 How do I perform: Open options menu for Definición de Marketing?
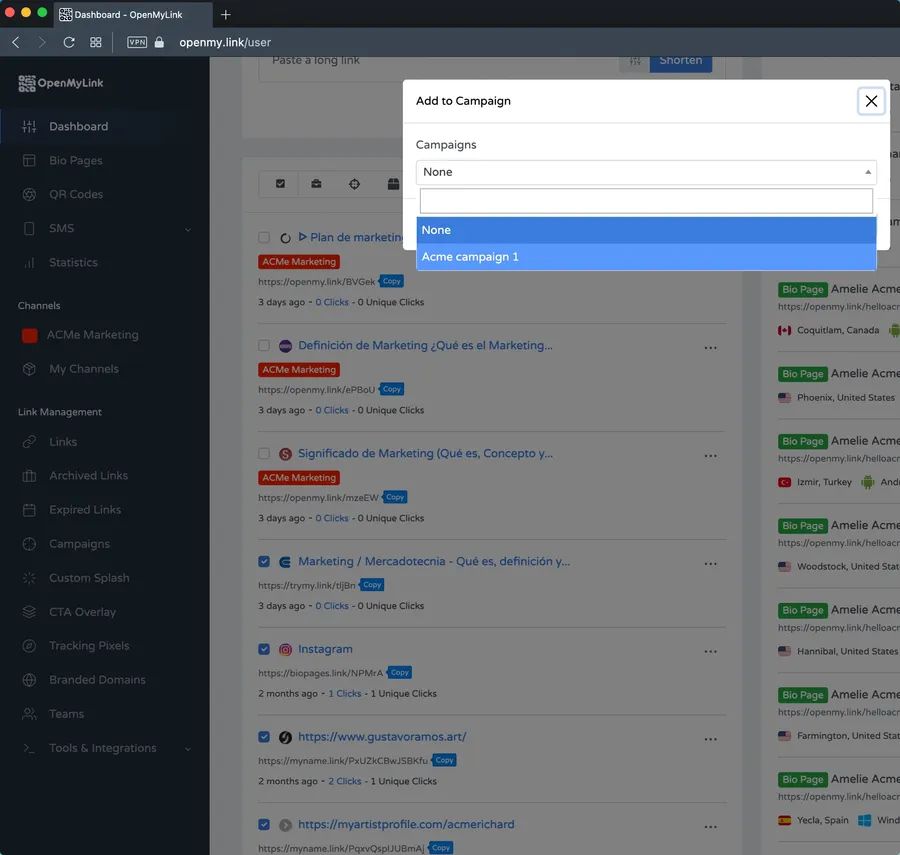click(711, 348)
